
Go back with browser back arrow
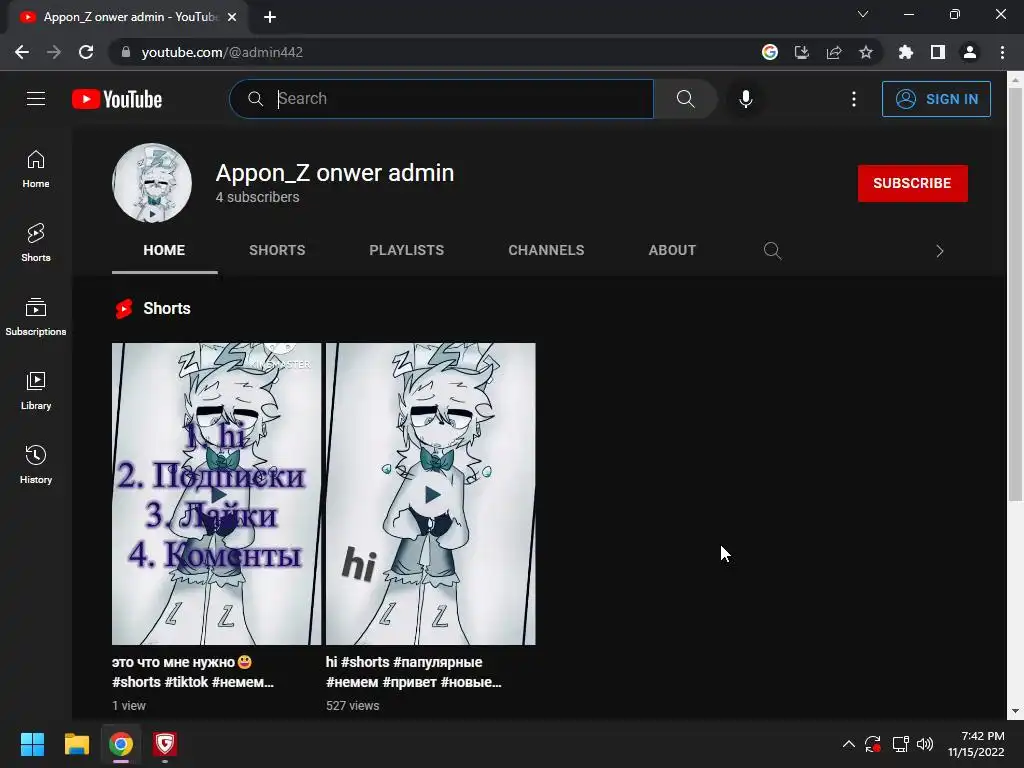22,52
